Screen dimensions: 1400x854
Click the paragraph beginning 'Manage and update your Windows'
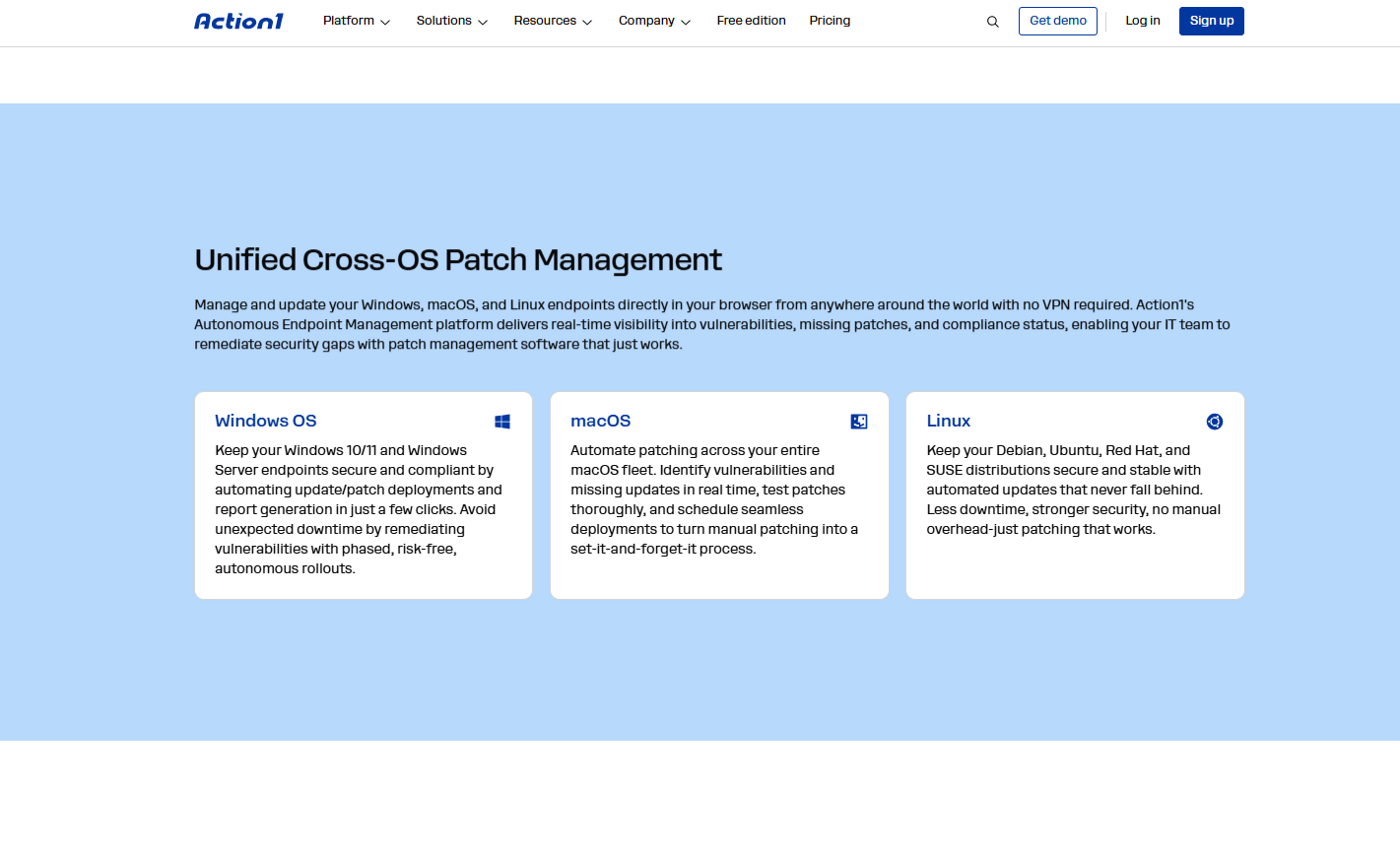pos(712,324)
